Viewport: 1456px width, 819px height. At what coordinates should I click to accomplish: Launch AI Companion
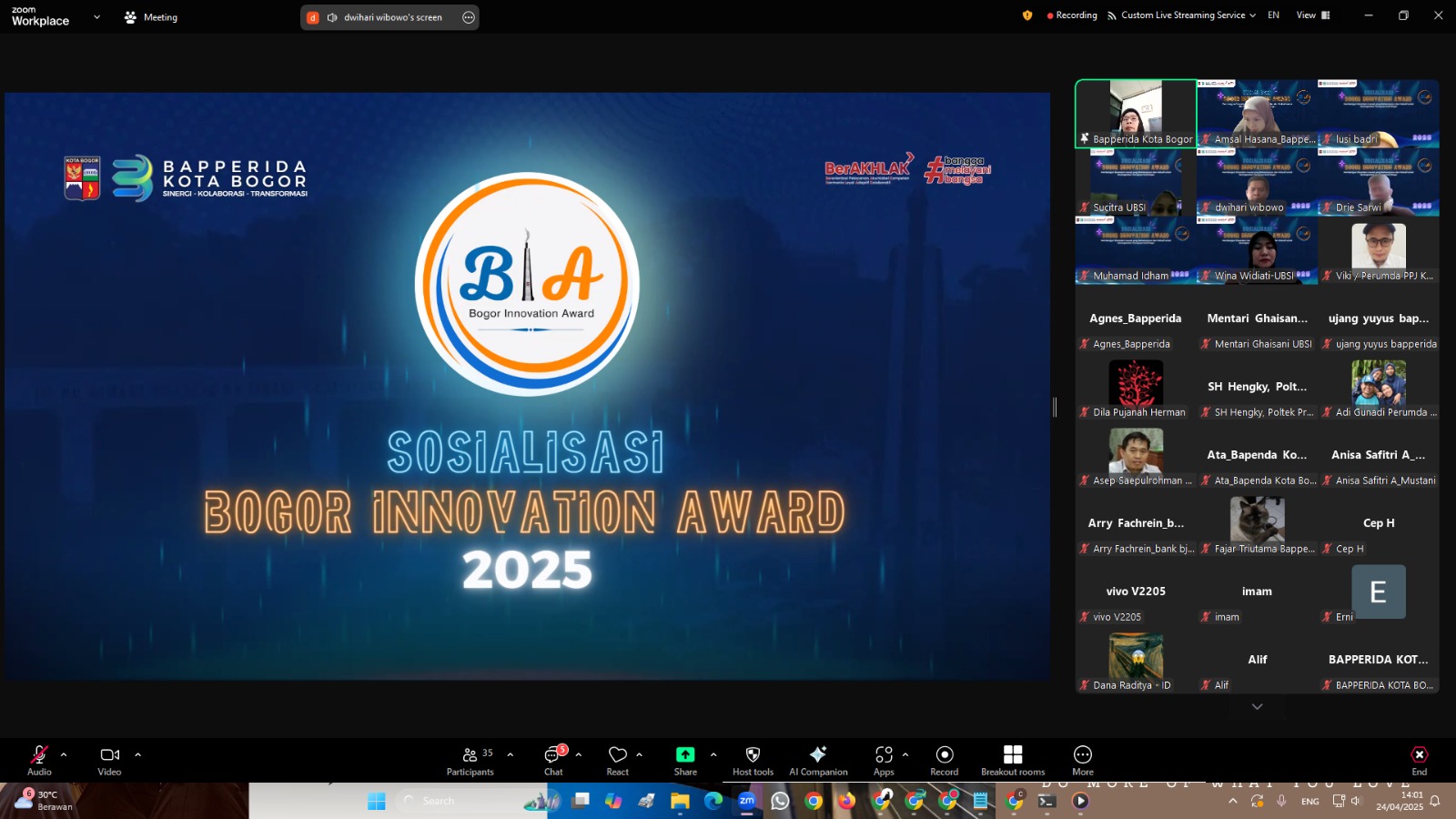(x=818, y=760)
